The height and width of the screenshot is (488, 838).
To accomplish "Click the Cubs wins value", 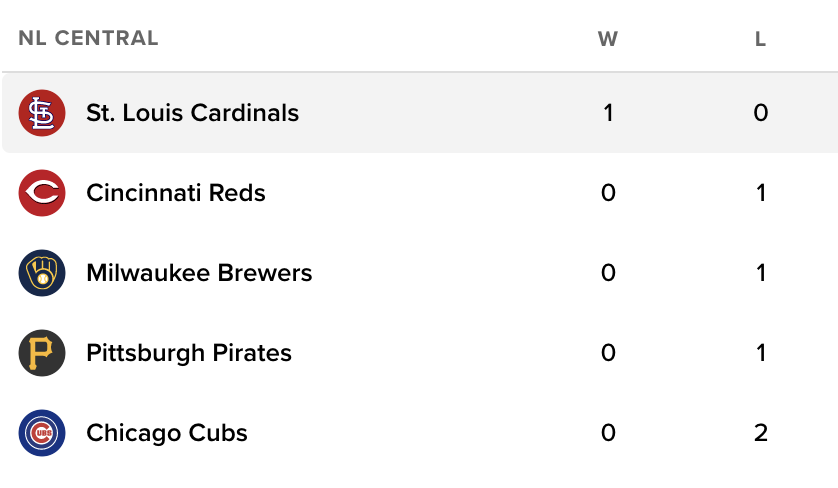I will point(608,433).
